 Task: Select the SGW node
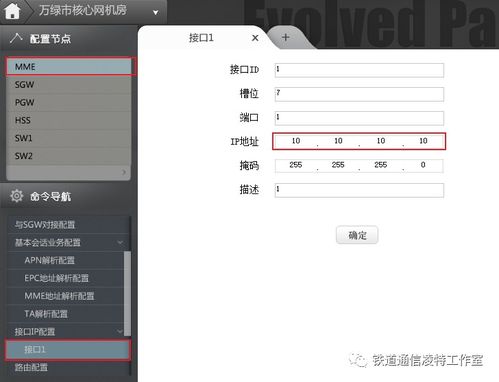click(x=69, y=85)
